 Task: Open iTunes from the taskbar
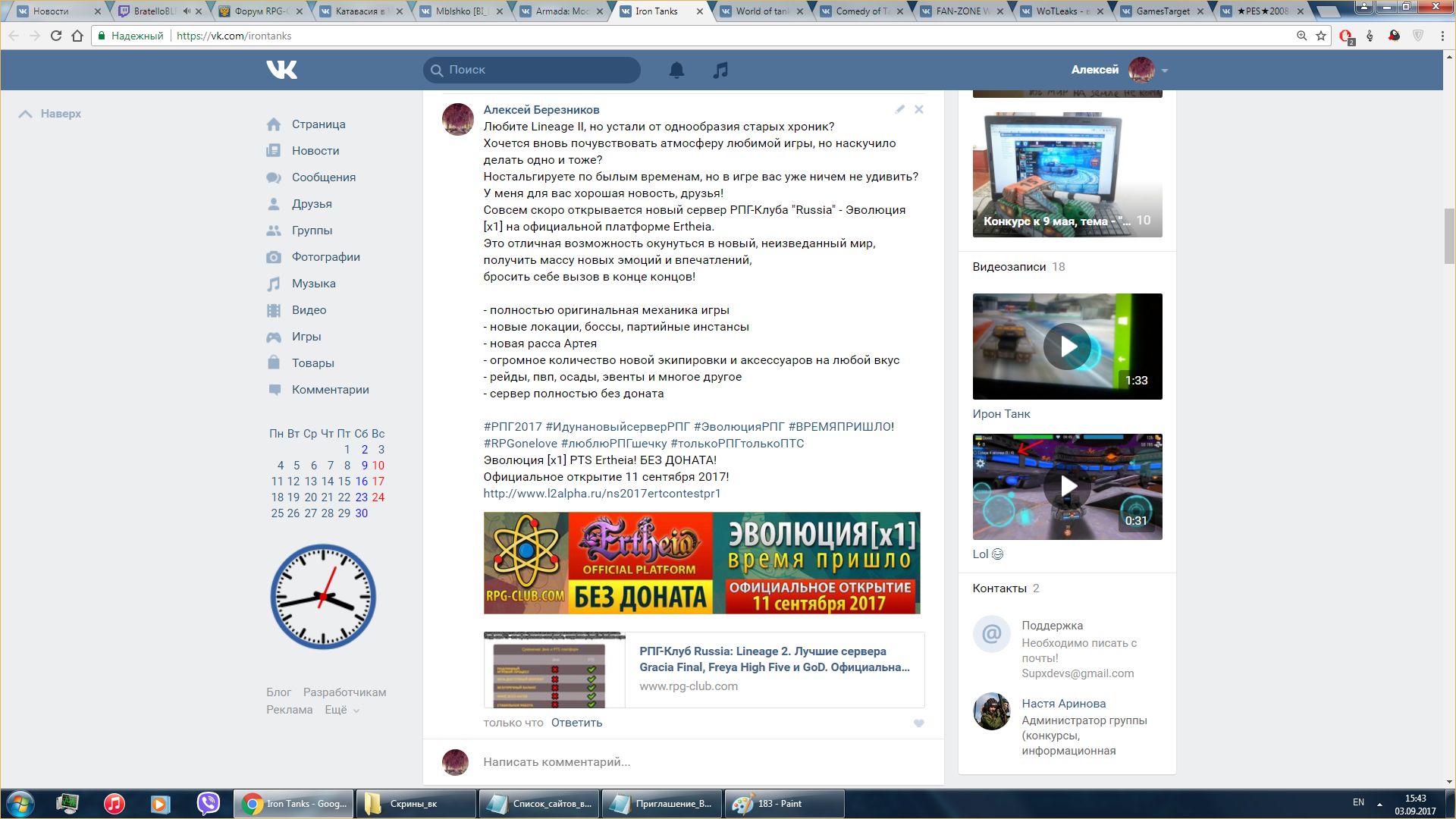(115, 804)
